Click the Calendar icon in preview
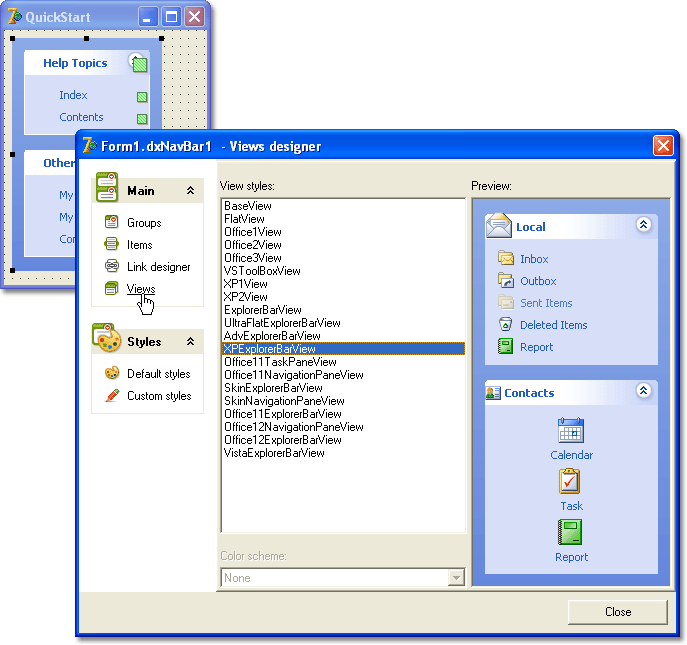The image size is (687, 645). [571, 431]
